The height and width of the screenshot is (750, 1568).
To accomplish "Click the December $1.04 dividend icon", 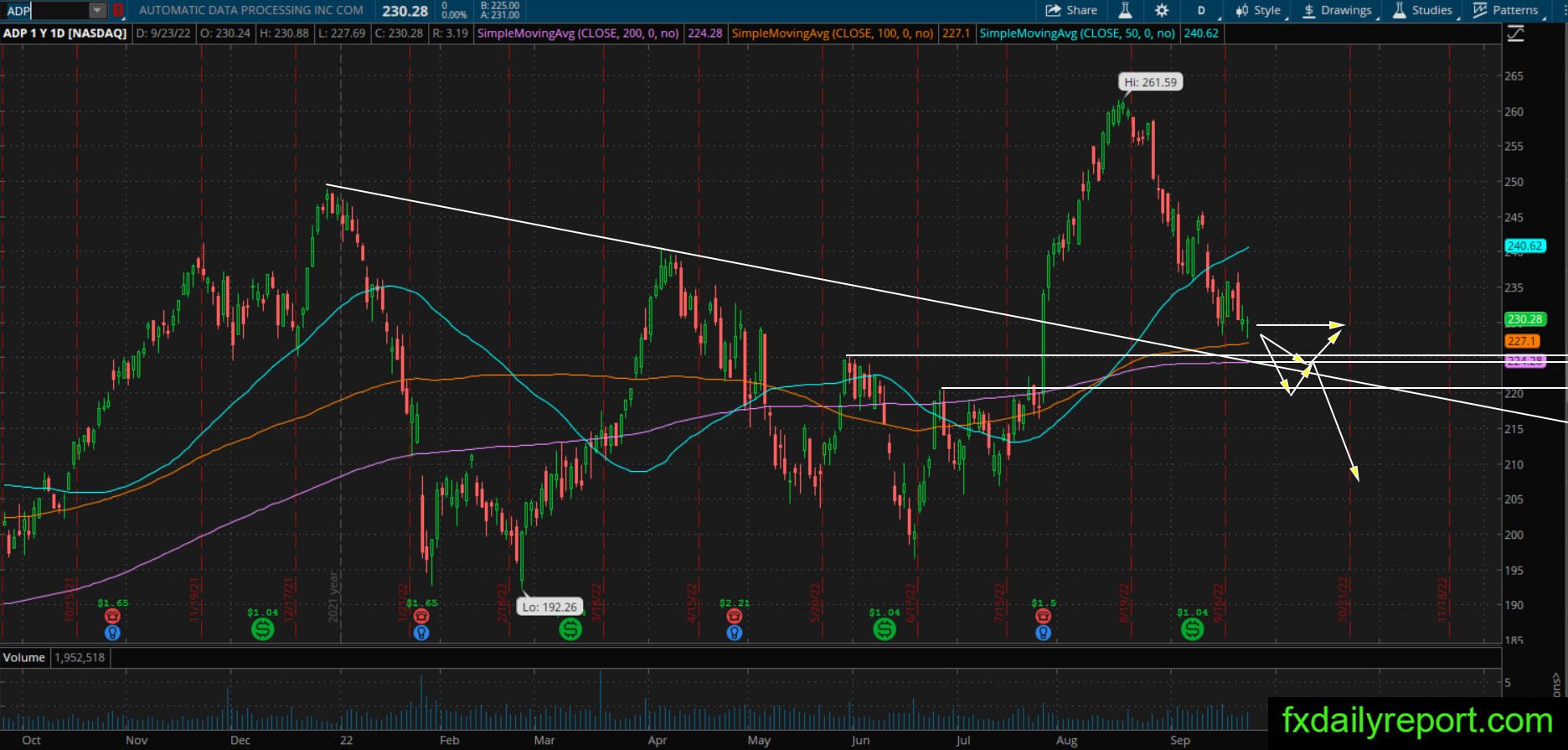I will pyautogui.click(x=262, y=628).
